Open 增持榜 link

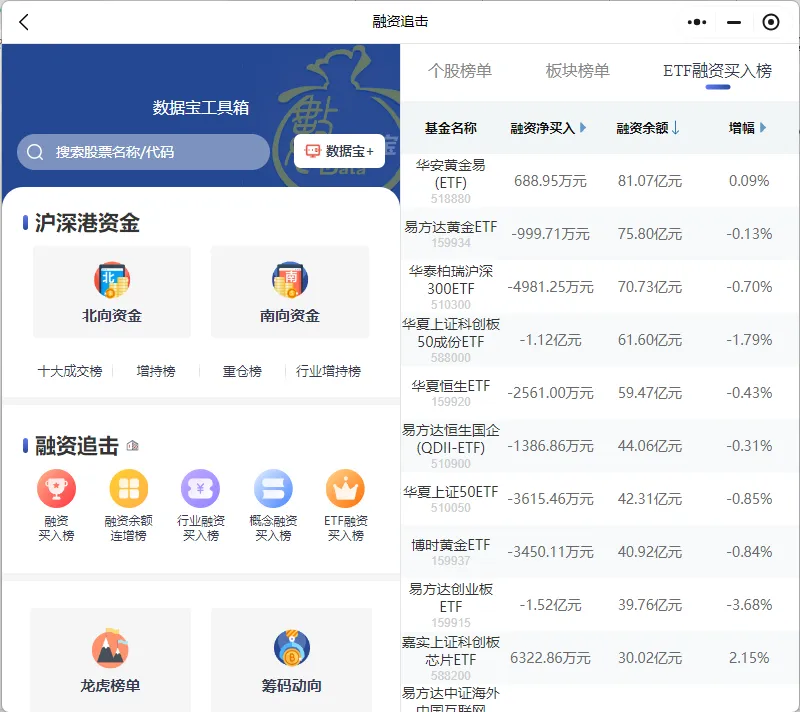tap(156, 371)
